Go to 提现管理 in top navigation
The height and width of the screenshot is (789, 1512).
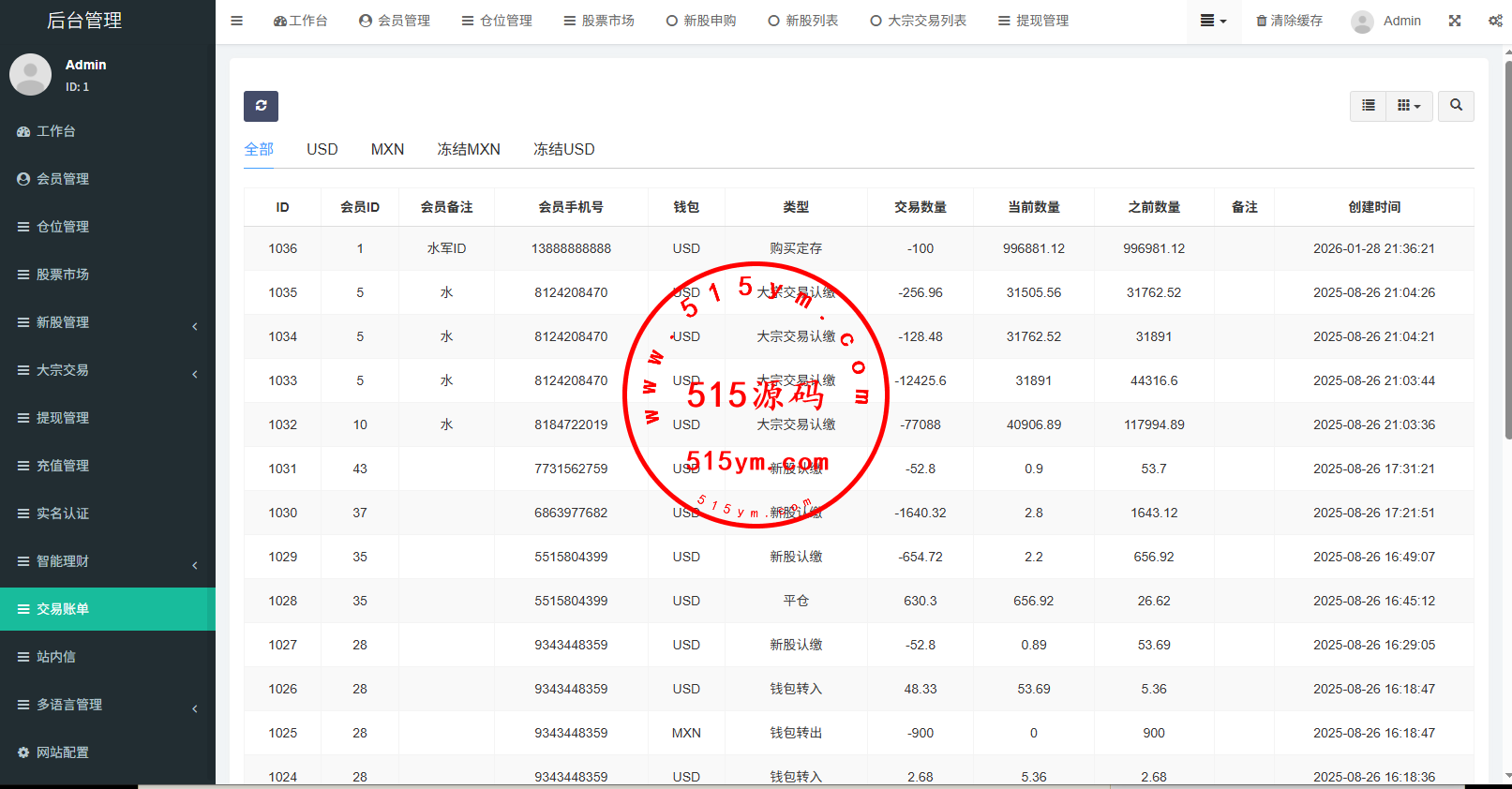pyautogui.click(x=1033, y=21)
